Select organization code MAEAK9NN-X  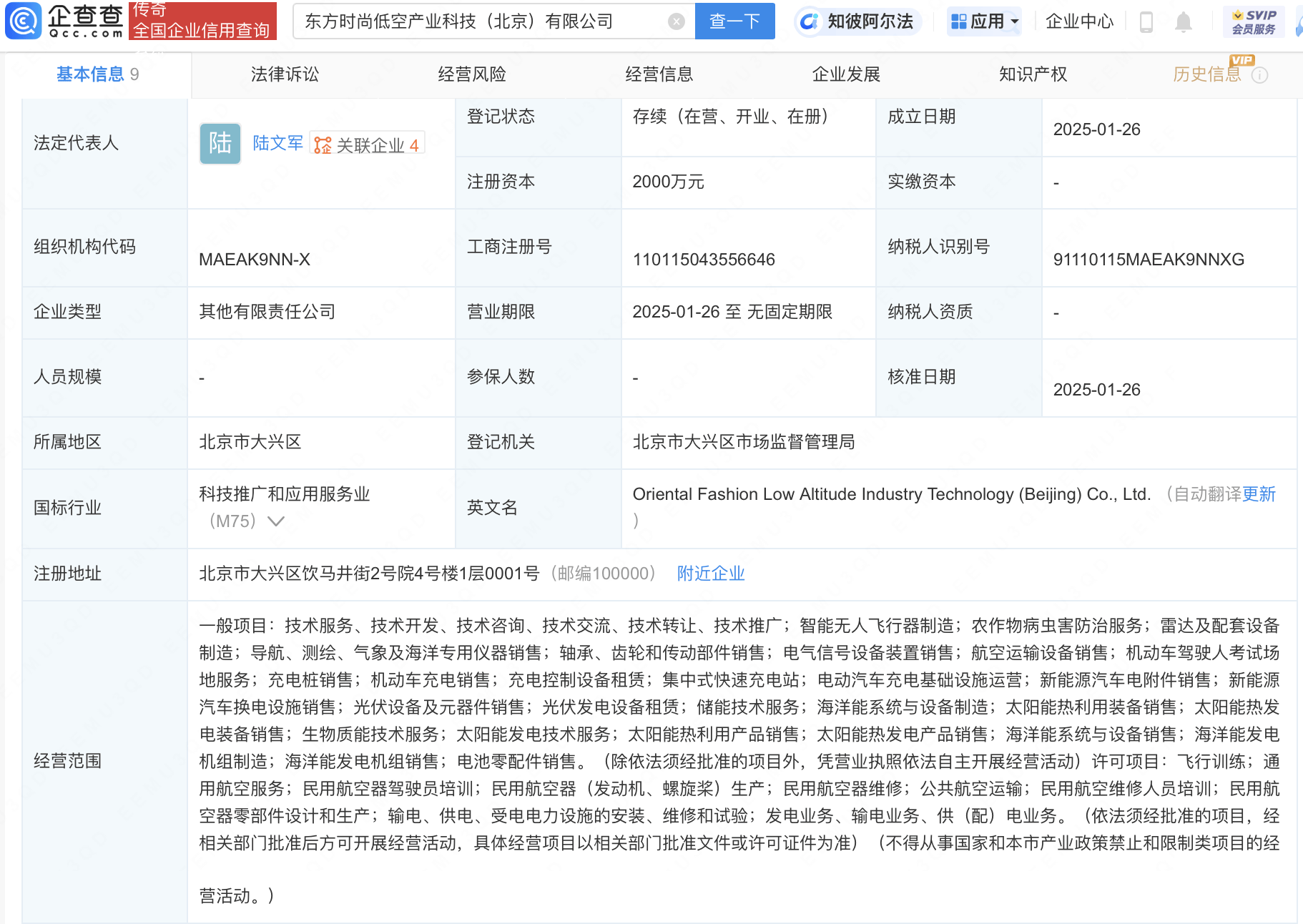(x=255, y=260)
